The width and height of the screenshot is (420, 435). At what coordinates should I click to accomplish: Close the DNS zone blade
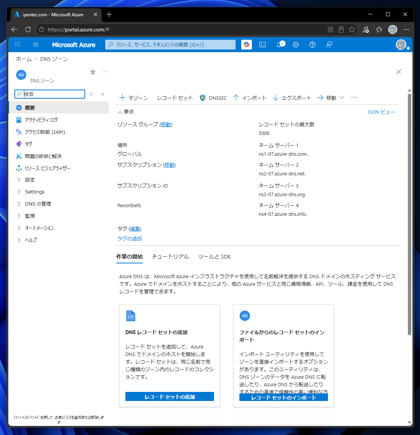pos(399,72)
